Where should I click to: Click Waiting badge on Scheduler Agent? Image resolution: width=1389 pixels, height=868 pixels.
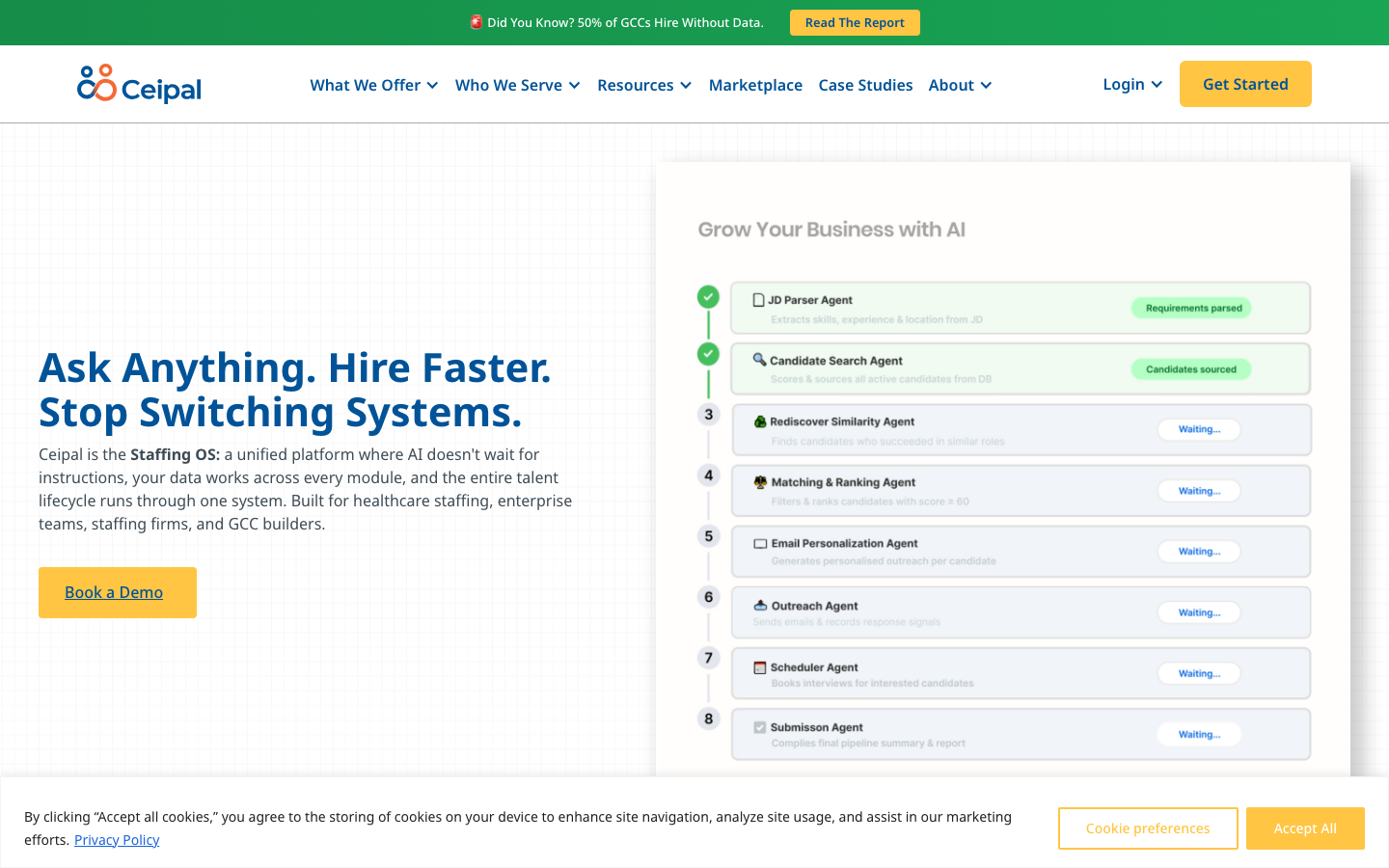click(1199, 673)
